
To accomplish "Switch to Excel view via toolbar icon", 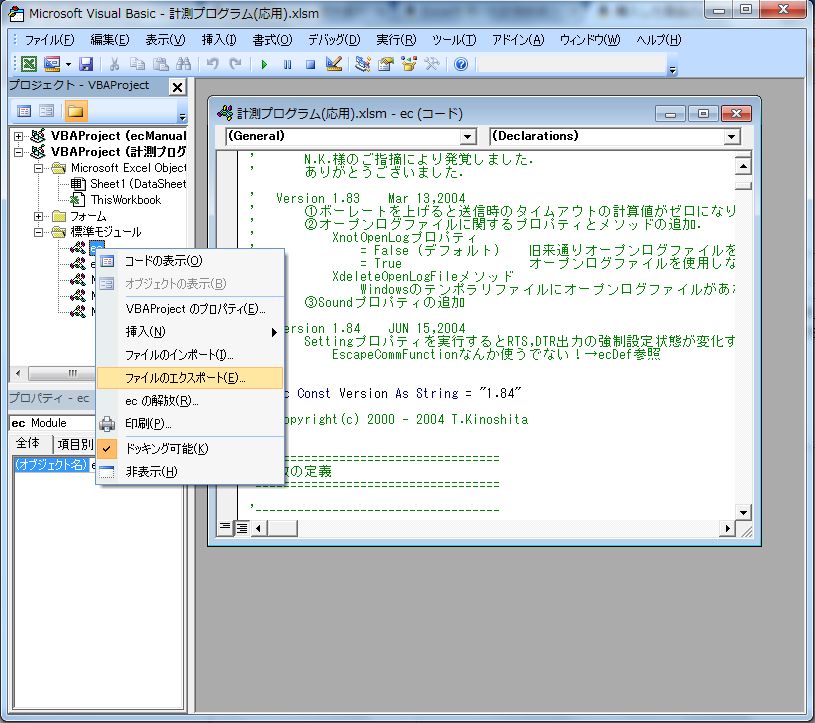I will click(x=29, y=64).
